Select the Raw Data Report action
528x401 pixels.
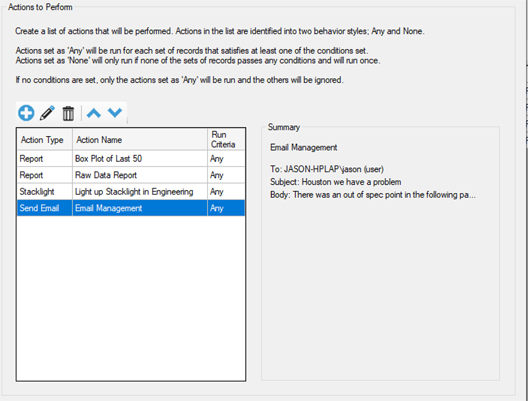pos(131,175)
